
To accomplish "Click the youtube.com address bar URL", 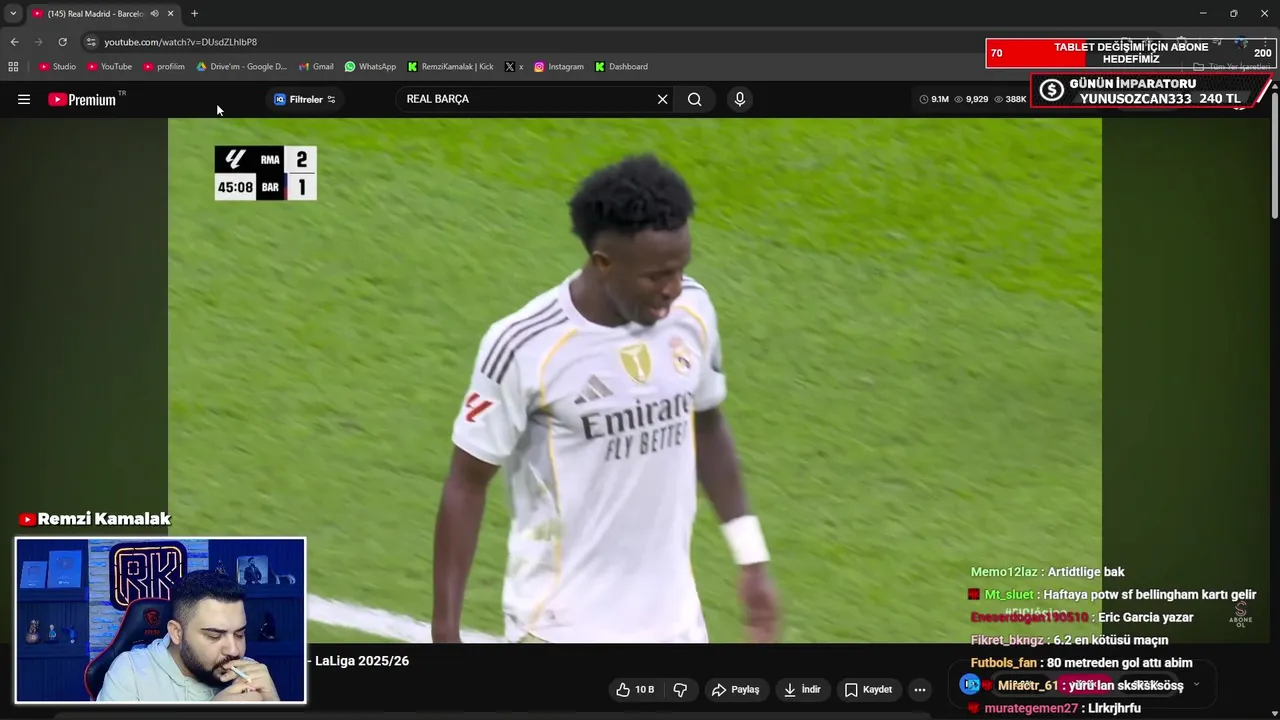I will point(181,42).
